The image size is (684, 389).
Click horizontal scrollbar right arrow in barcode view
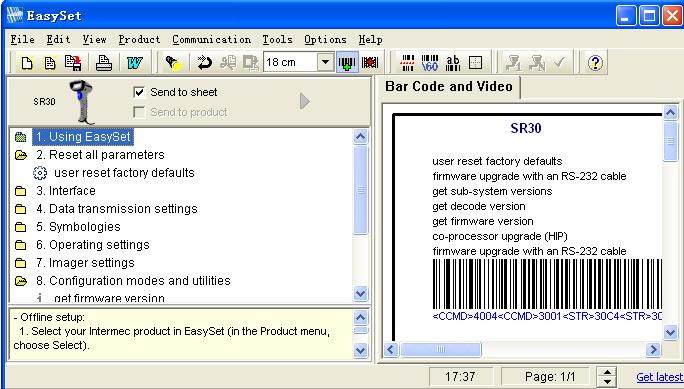[653, 349]
